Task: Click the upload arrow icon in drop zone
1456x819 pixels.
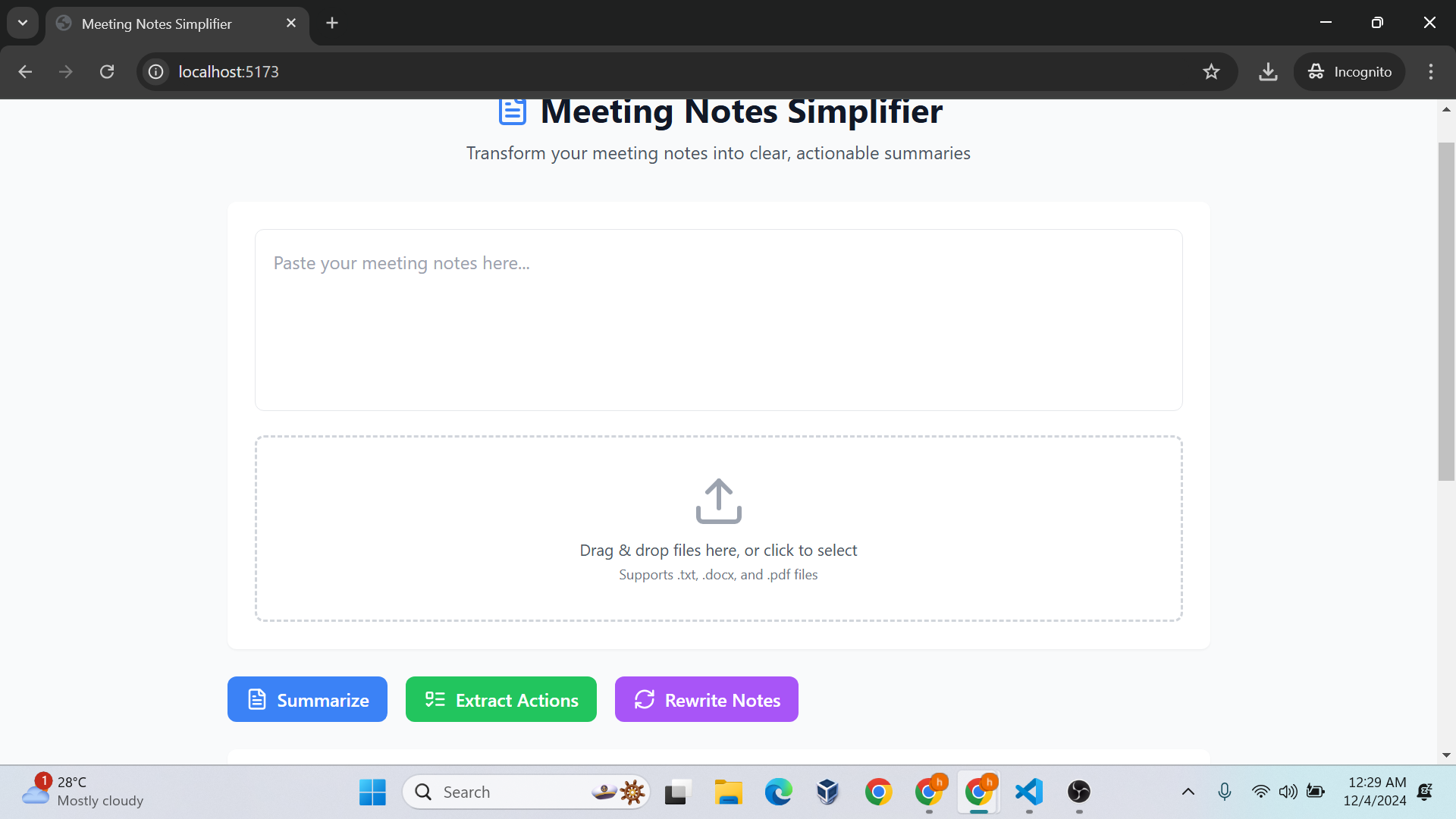Action: (718, 500)
